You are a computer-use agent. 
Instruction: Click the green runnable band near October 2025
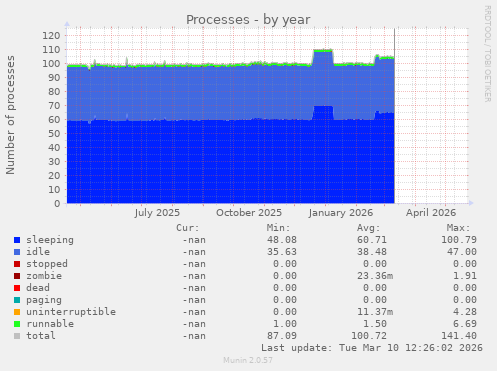point(250,64)
